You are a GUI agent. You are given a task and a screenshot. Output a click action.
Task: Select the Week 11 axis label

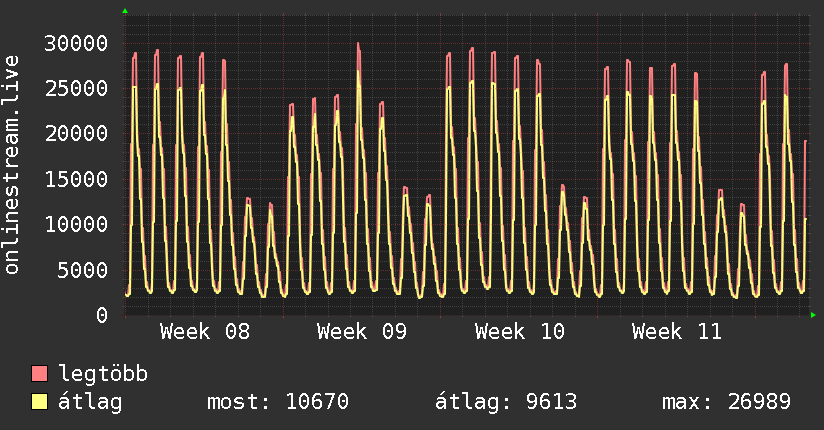[677, 332]
